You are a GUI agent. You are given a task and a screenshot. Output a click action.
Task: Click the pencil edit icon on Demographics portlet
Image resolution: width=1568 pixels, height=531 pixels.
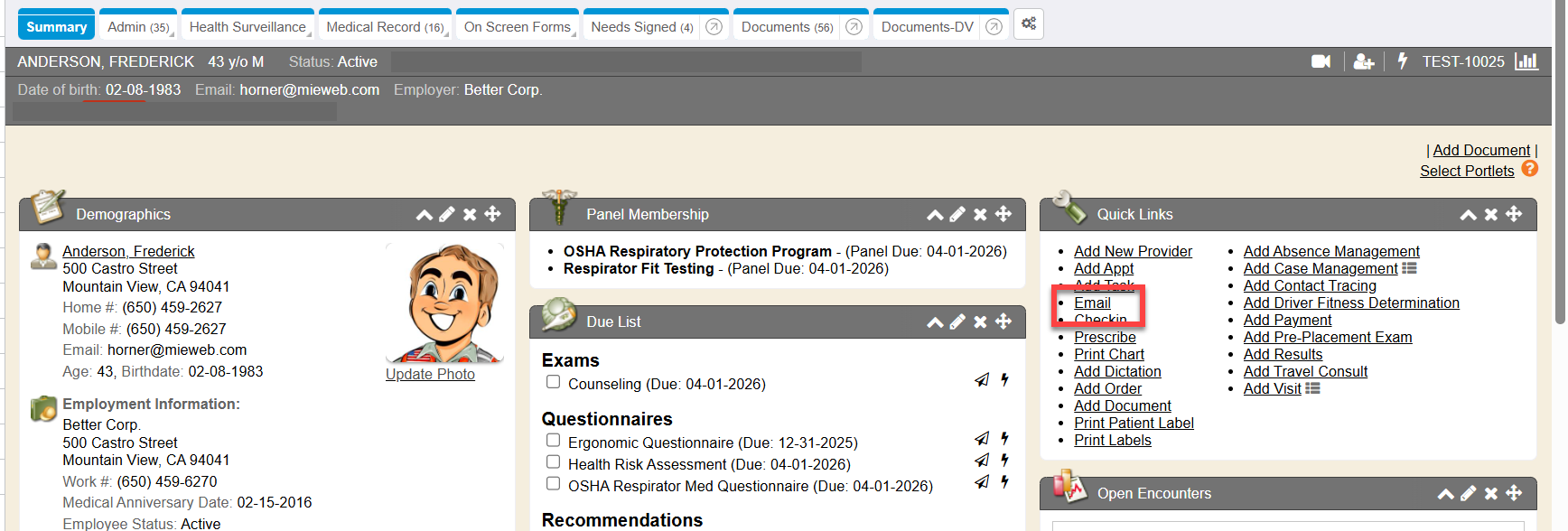coord(447,214)
